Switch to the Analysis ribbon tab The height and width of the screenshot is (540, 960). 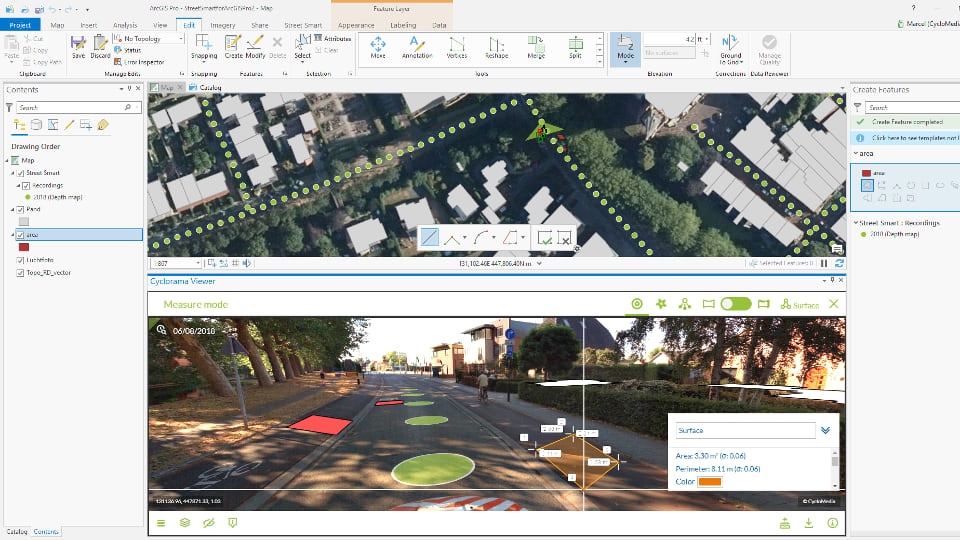point(125,25)
